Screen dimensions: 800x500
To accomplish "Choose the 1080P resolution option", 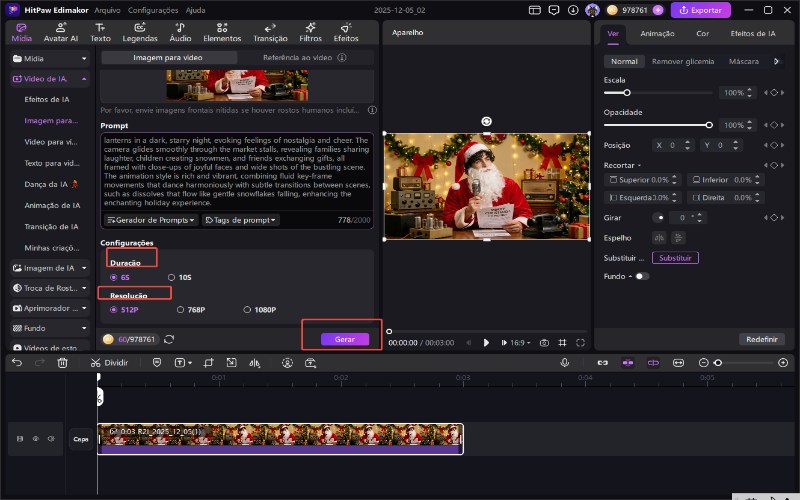I will click(259, 310).
